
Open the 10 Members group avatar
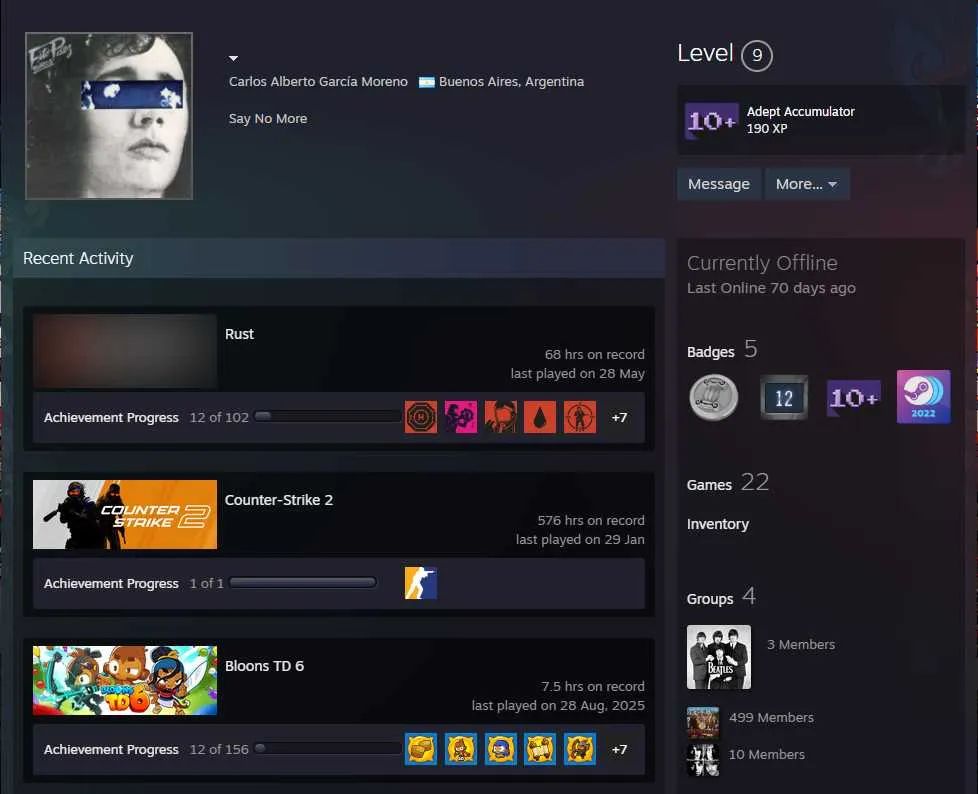tap(703, 759)
